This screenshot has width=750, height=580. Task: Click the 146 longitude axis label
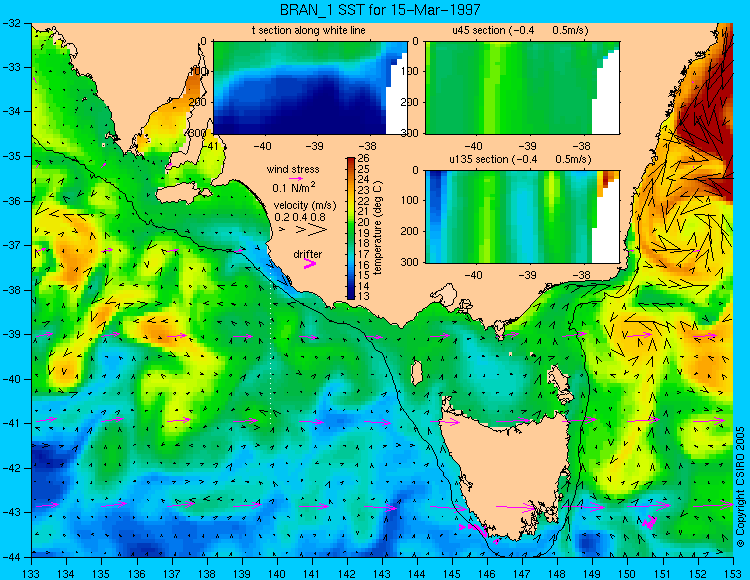[487, 573]
